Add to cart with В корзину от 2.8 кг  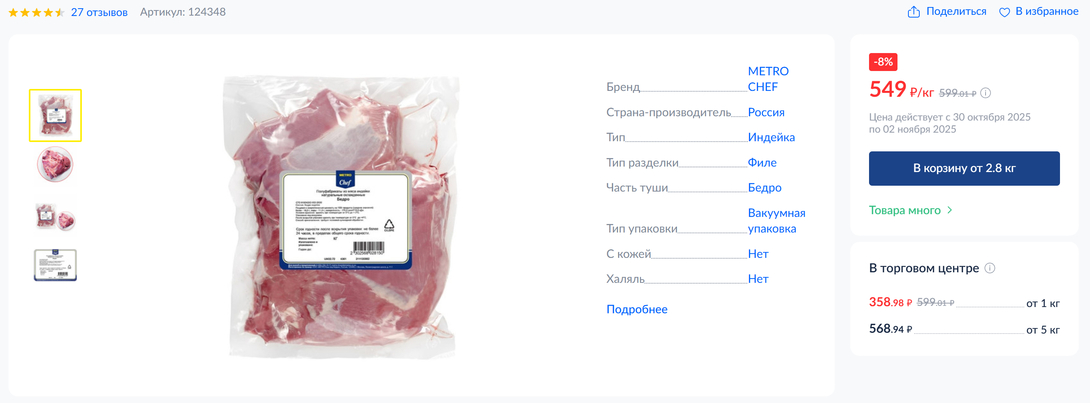[964, 169]
